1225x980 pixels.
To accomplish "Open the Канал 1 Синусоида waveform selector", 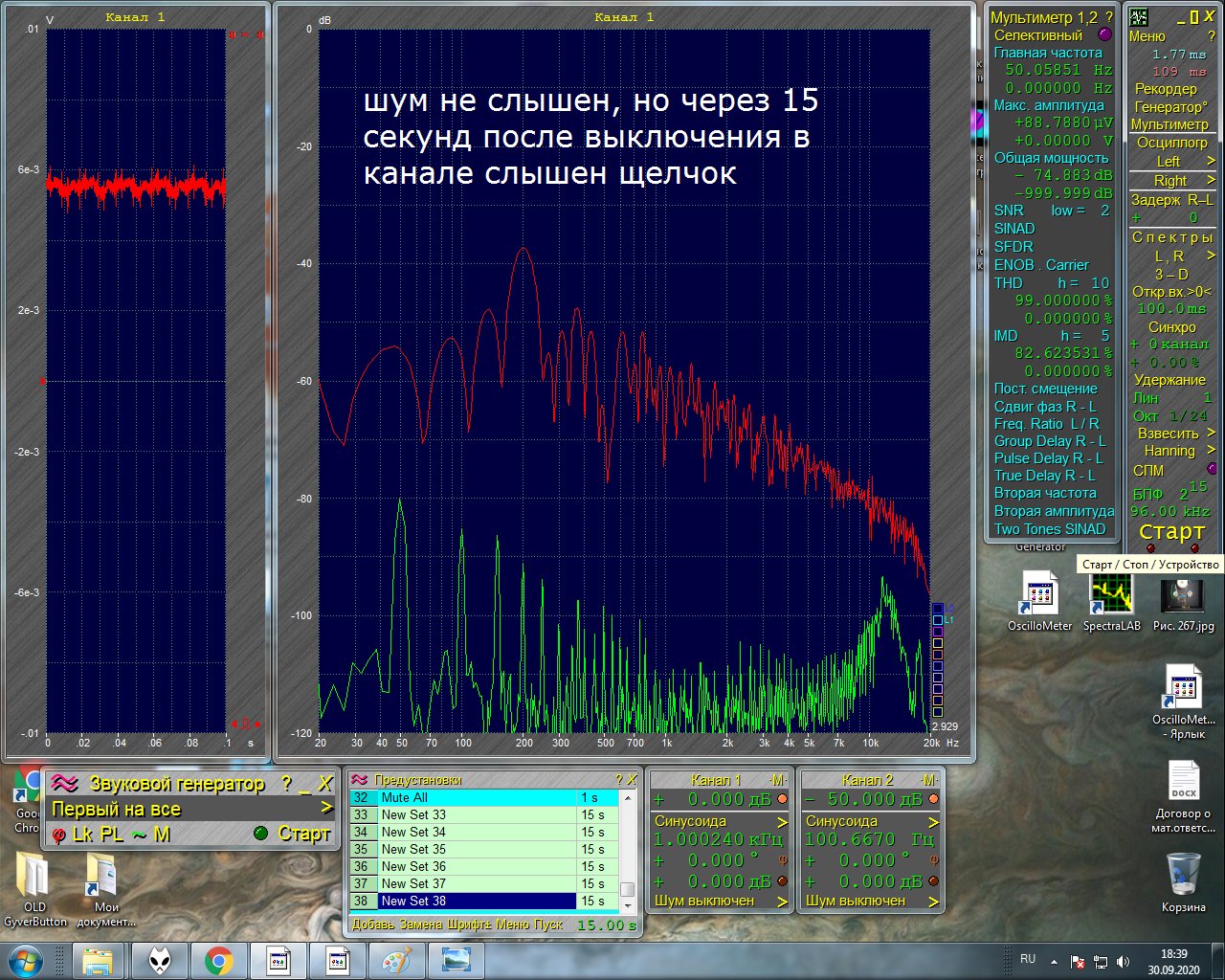I will (721, 821).
